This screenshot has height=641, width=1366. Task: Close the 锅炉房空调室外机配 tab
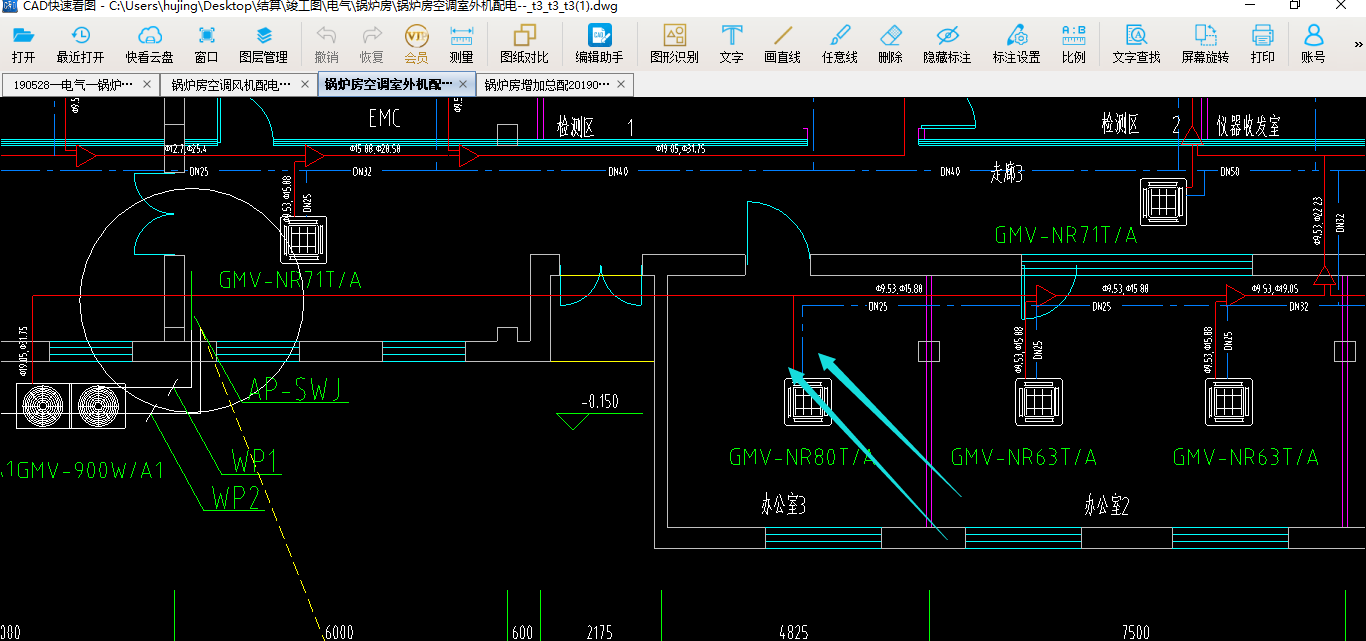coord(462,85)
